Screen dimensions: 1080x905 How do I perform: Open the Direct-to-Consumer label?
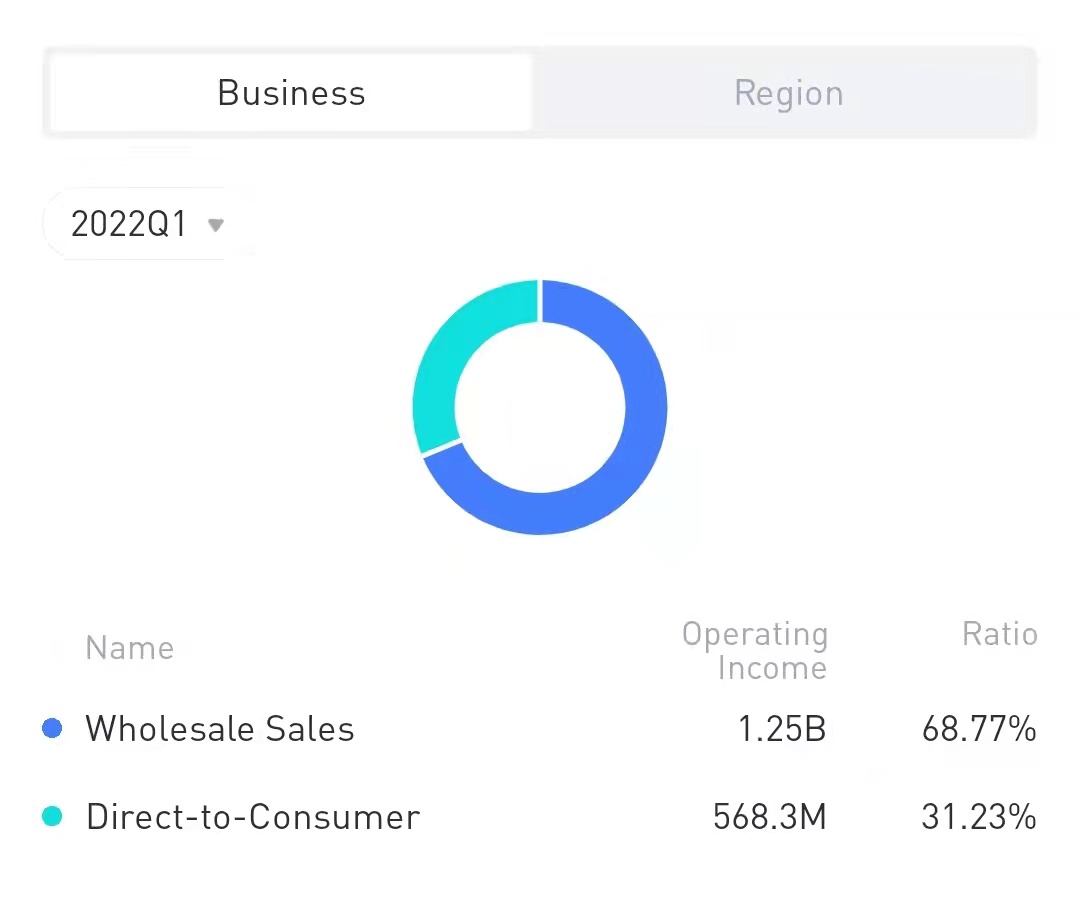tap(253, 817)
